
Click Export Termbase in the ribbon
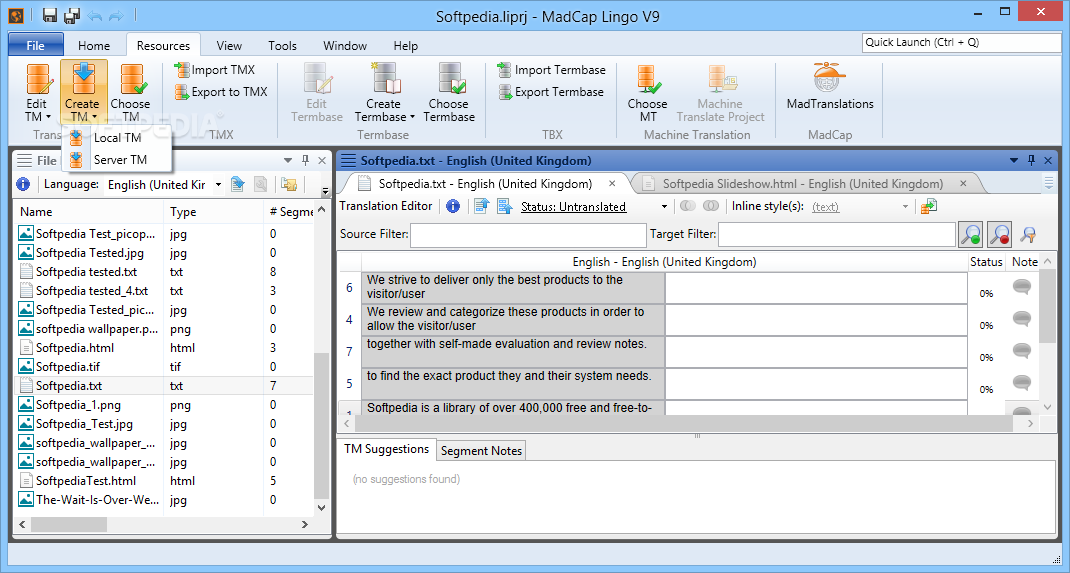[551, 91]
